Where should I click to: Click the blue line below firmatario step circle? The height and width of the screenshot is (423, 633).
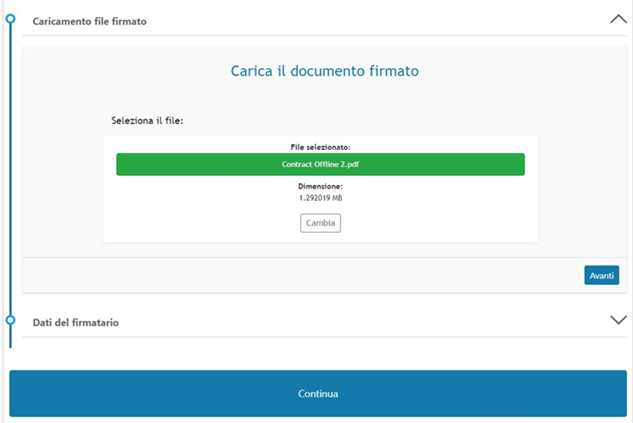[x=10, y=337]
